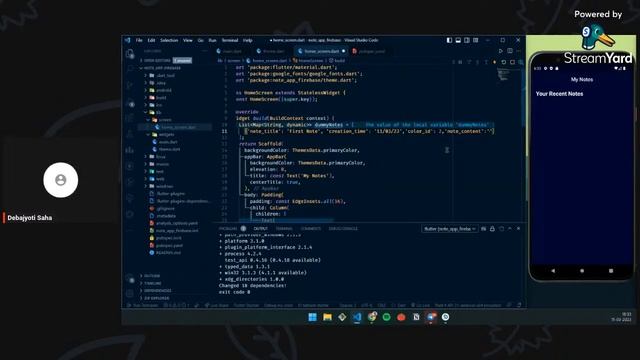Toggle the primary side bar layout

449,40
